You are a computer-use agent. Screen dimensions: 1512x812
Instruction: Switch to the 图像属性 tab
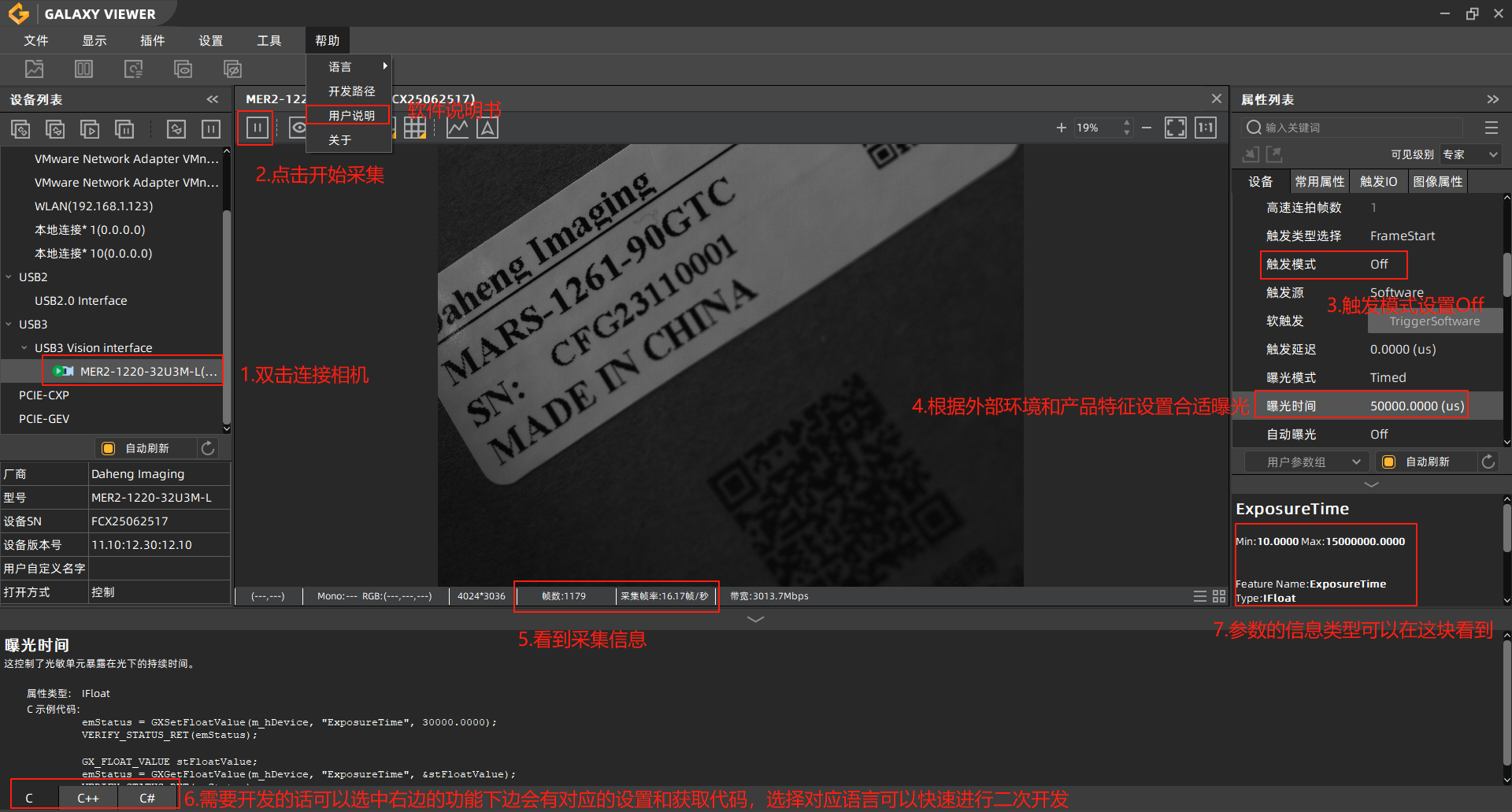(1438, 182)
